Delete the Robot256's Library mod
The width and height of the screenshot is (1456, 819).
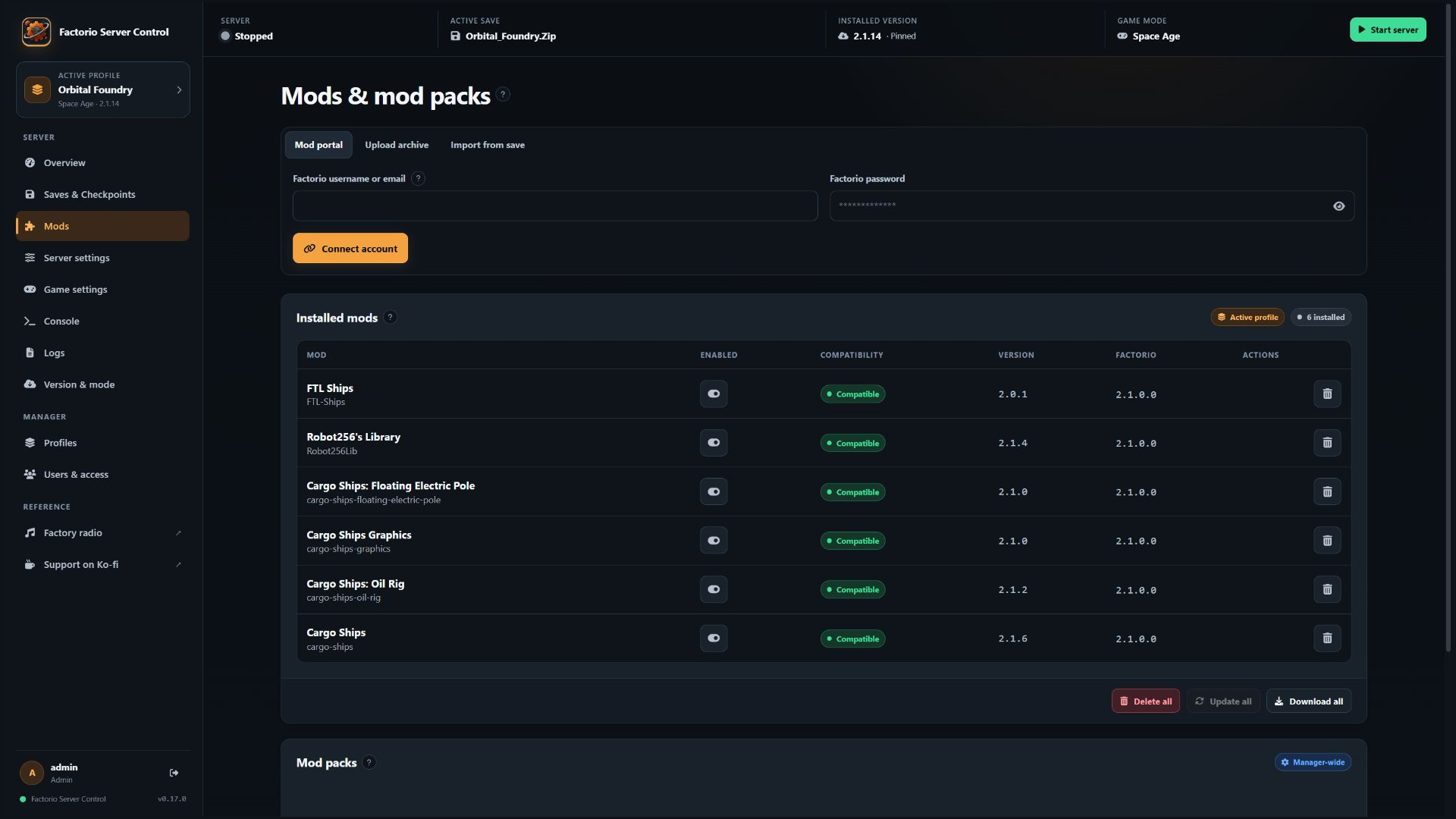(x=1327, y=443)
